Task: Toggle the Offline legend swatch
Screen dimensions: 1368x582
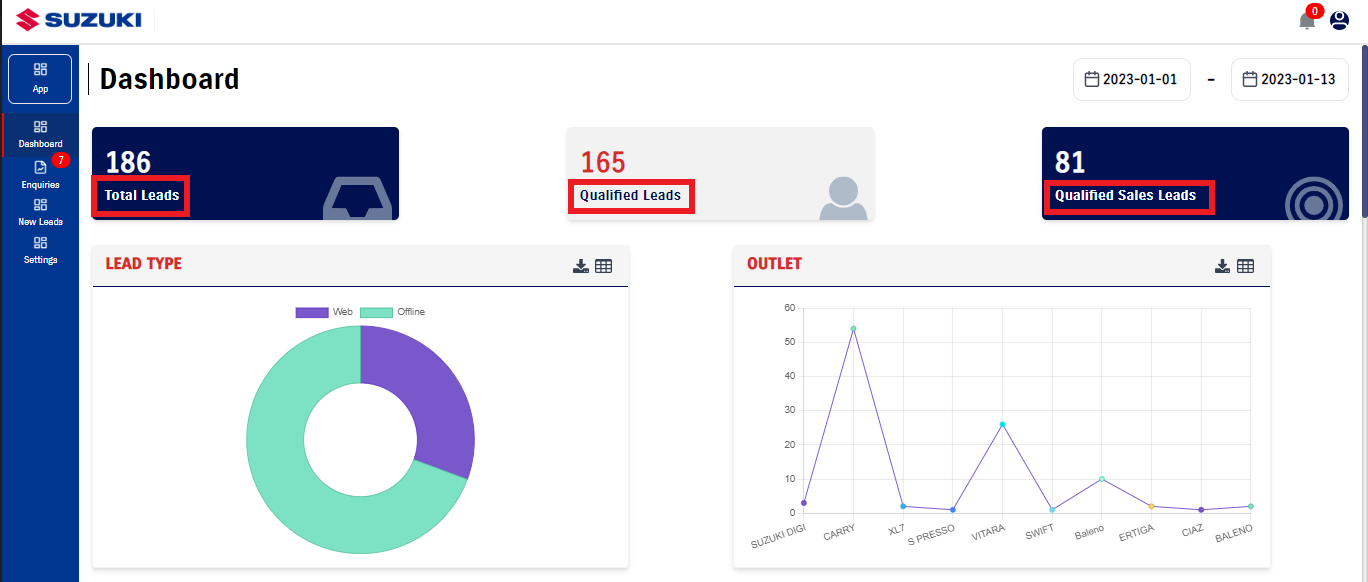Action: tap(376, 312)
